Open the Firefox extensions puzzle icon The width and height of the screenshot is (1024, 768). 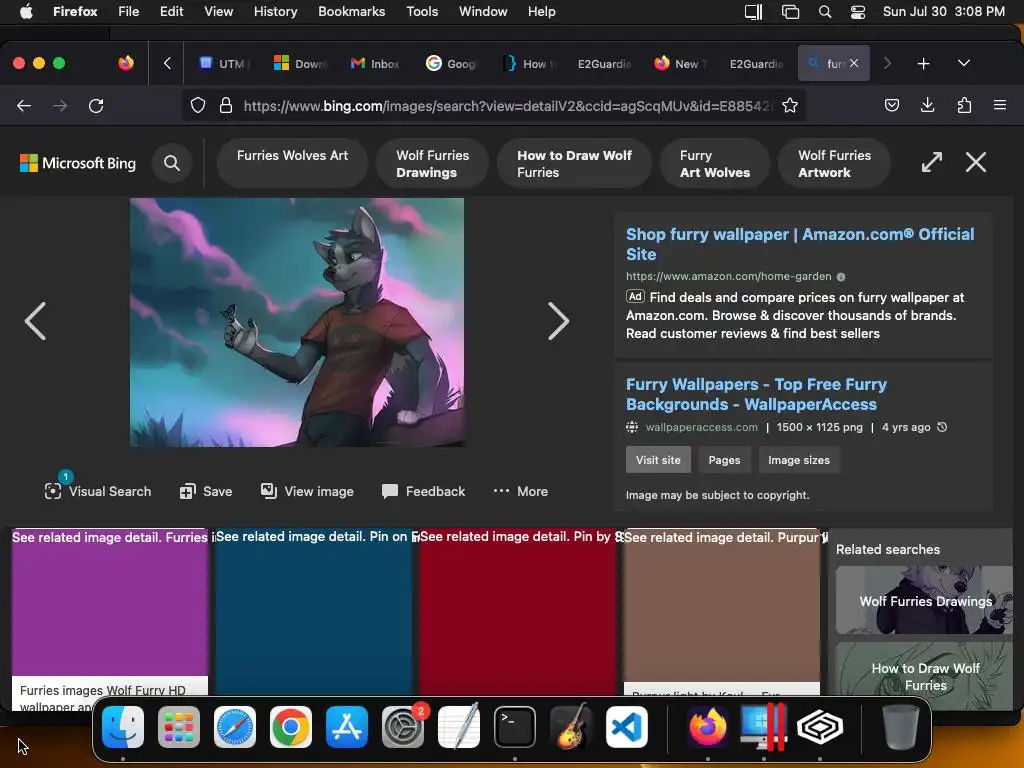click(964, 105)
